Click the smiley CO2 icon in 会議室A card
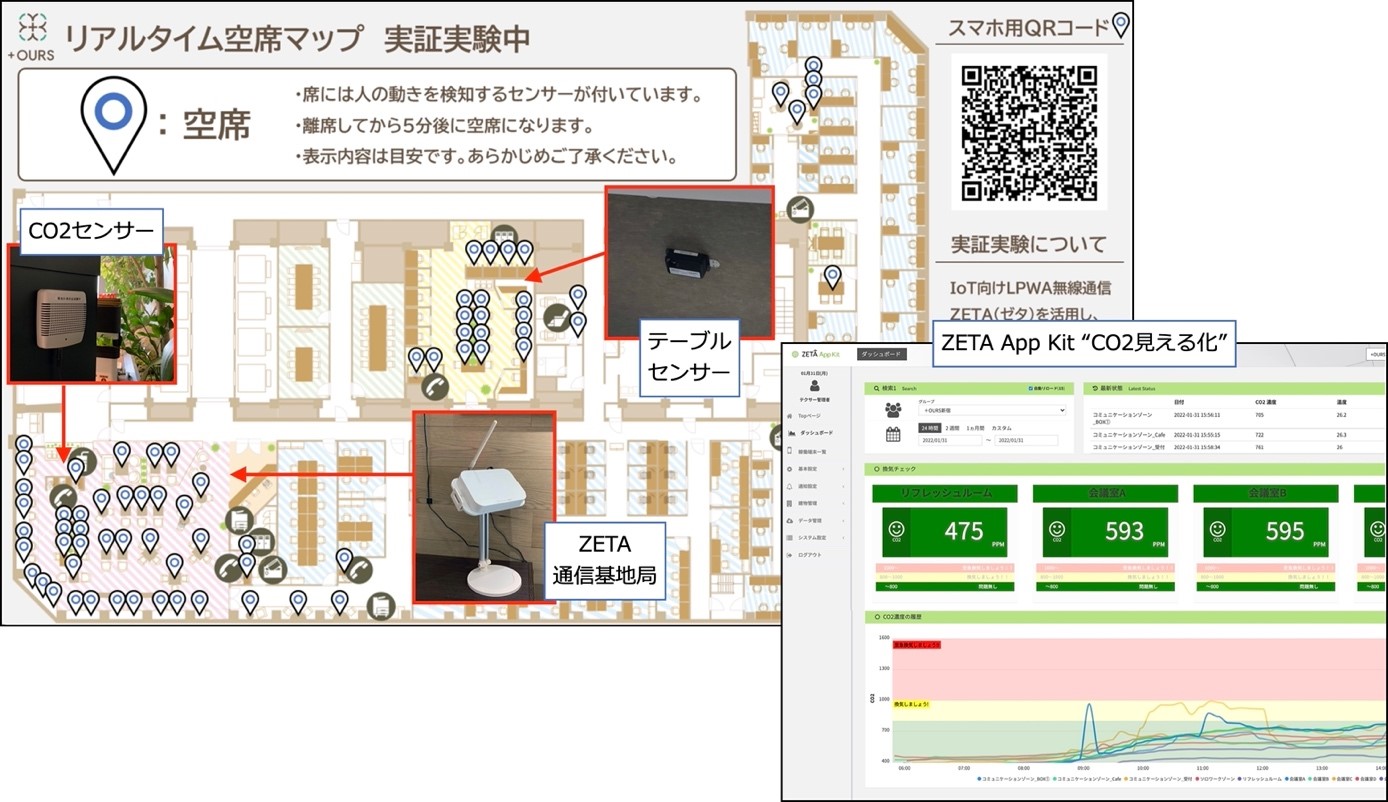Screen dimensions: 1388x802 1057,530
